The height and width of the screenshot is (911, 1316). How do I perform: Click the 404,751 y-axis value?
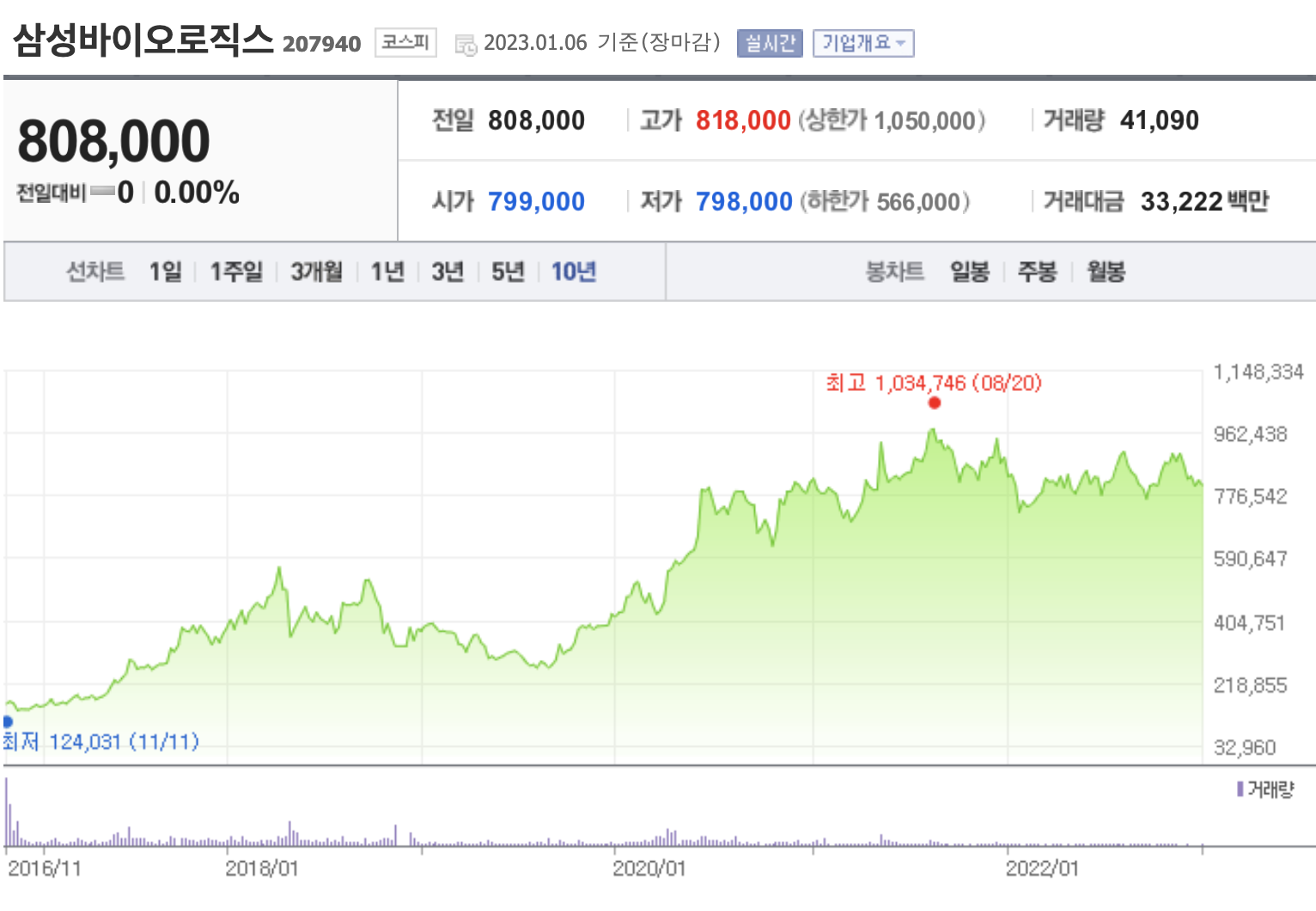click(x=1250, y=622)
